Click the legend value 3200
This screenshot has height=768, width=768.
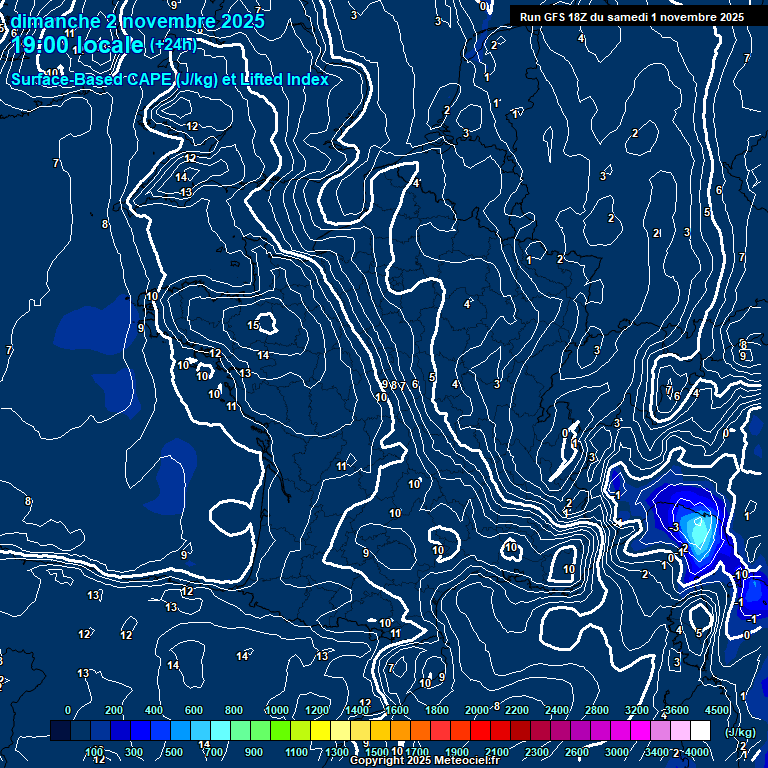(637, 710)
